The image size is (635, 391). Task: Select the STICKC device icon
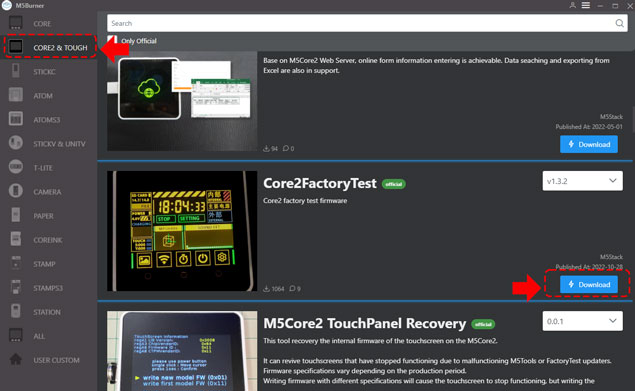click(16, 71)
